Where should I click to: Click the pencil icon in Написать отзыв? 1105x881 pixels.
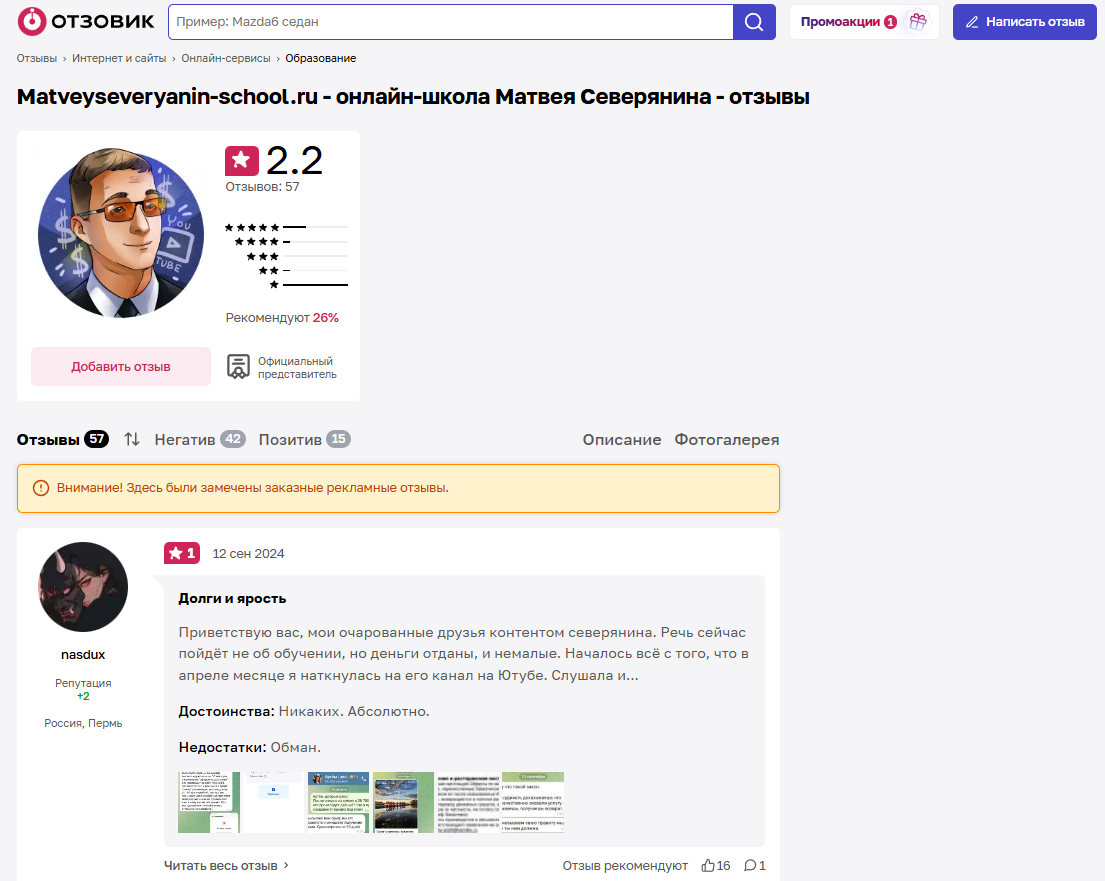click(x=972, y=22)
